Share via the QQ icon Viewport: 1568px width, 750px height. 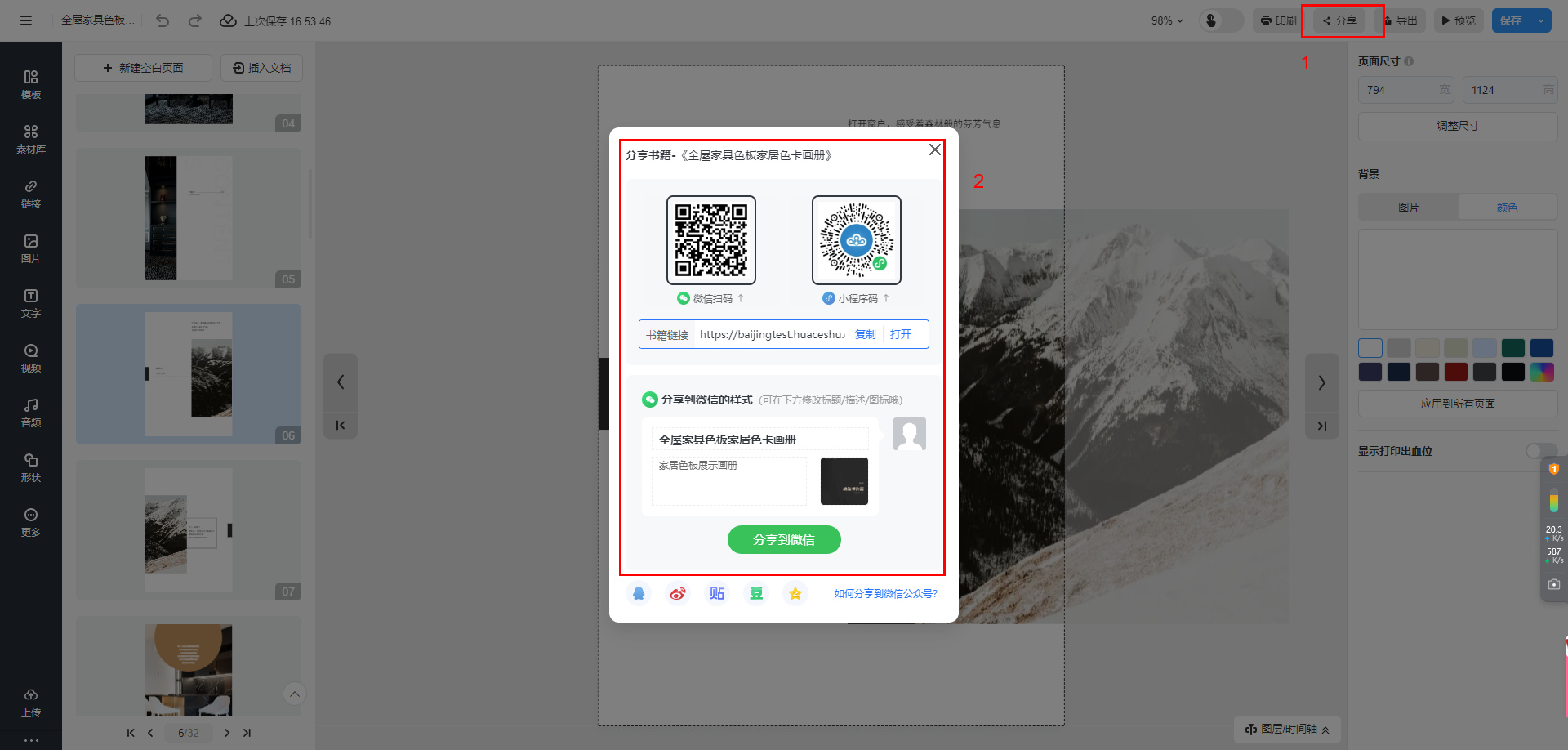[x=639, y=594]
